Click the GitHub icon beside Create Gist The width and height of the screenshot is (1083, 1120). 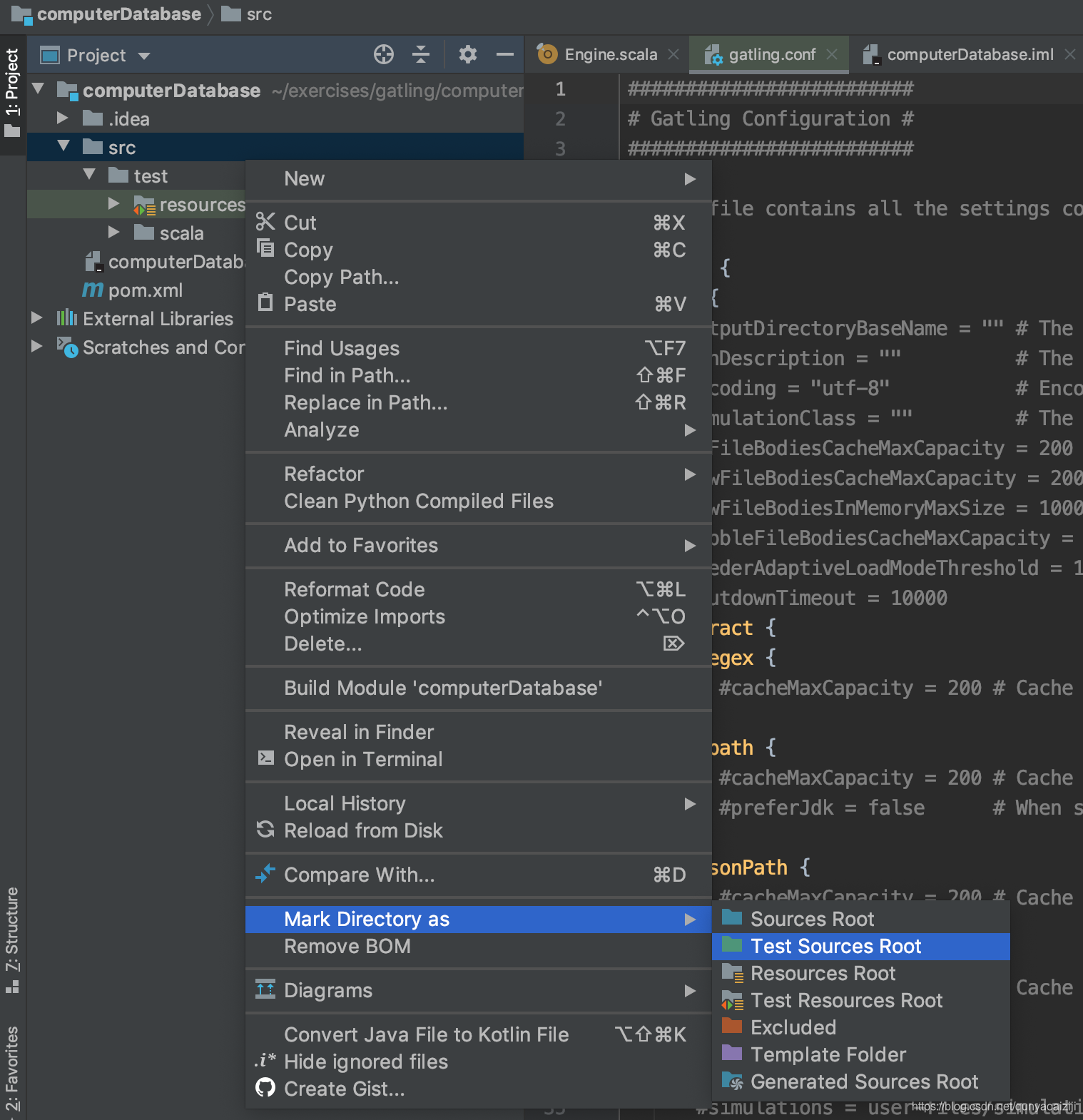(265, 1088)
